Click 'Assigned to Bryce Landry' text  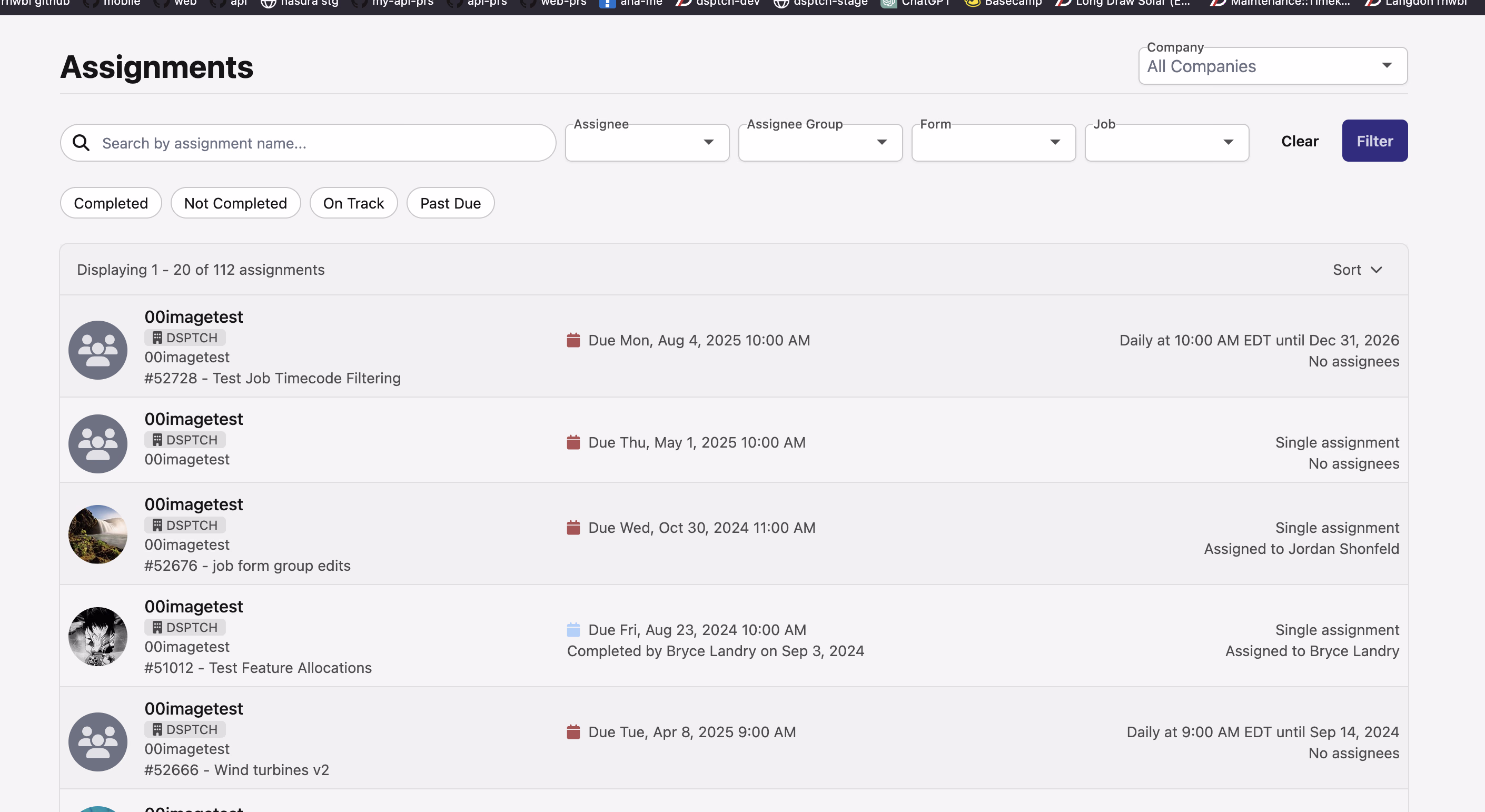point(1312,651)
